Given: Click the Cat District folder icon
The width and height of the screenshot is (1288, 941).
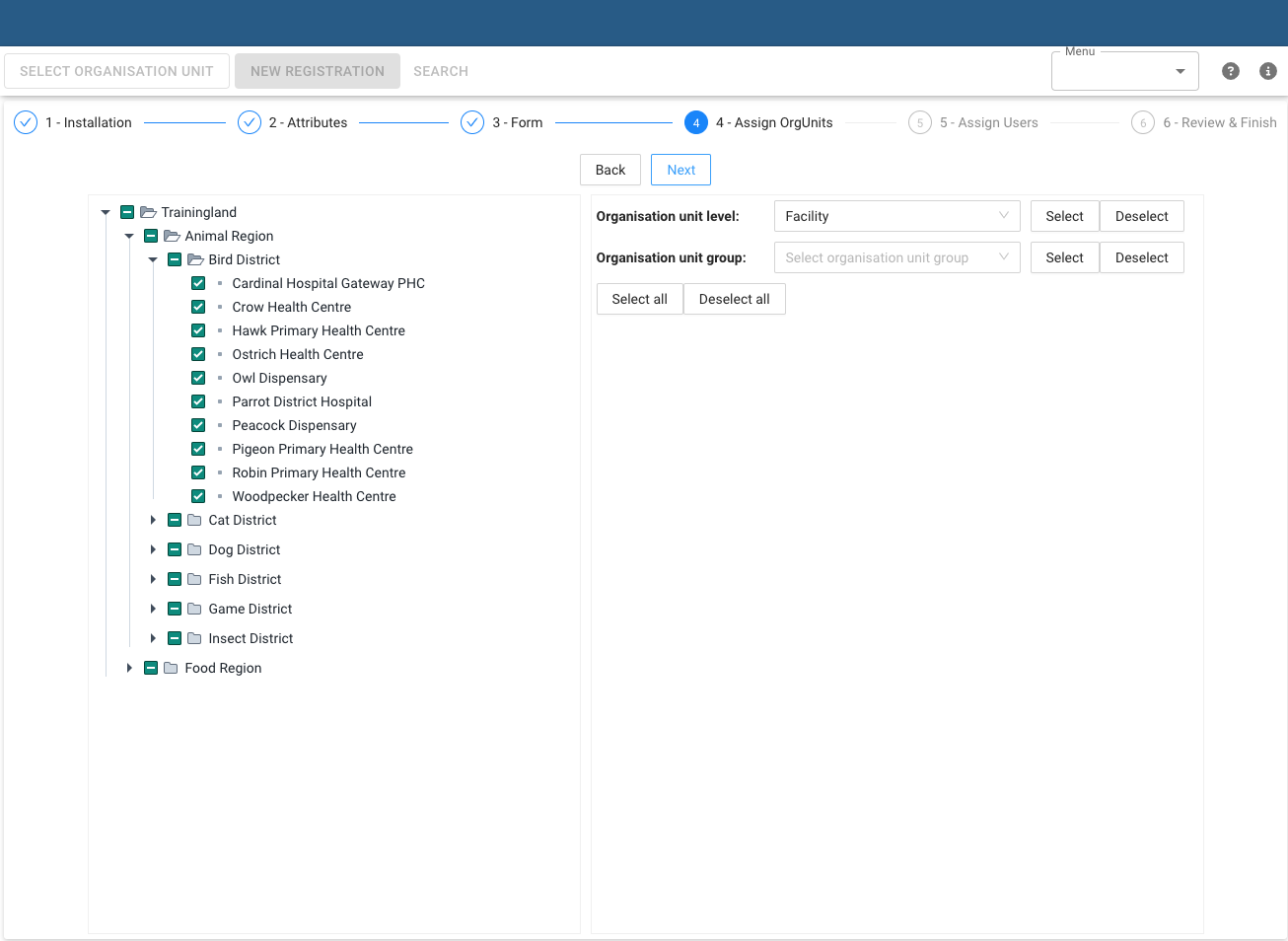Looking at the screenshot, I should click(x=194, y=520).
